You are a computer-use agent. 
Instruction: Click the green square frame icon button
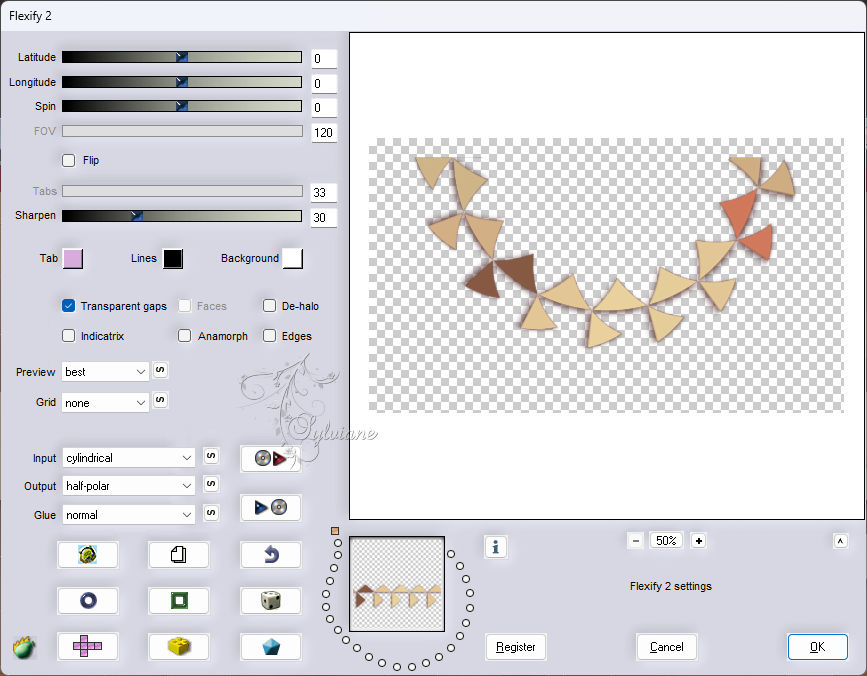coord(179,600)
